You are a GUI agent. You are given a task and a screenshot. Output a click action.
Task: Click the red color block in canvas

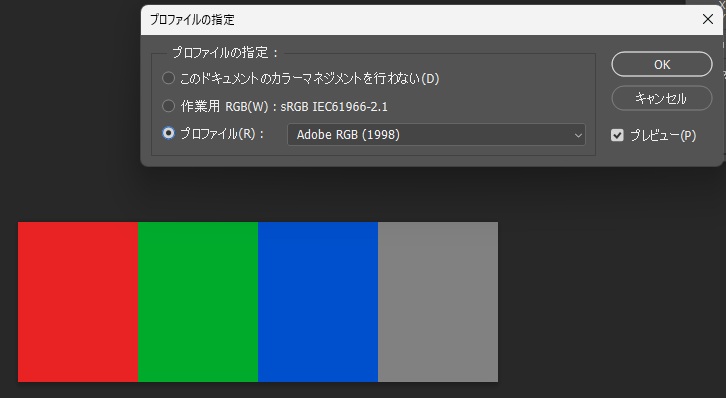78,302
